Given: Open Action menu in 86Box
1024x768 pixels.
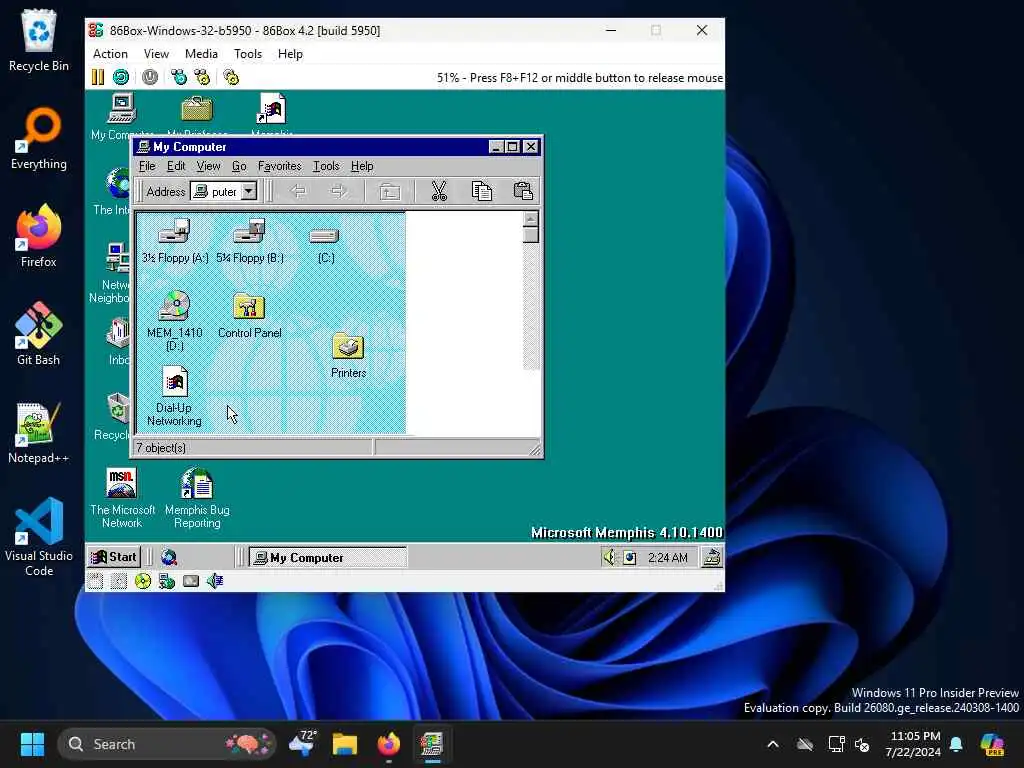Looking at the screenshot, I should click(x=110, y=54).
